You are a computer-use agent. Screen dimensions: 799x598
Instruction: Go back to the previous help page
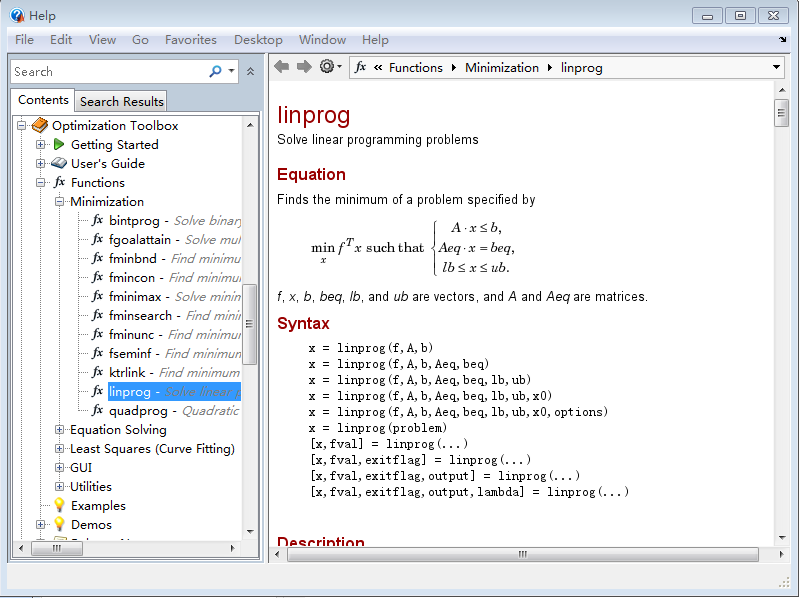[x=281, y=66]
